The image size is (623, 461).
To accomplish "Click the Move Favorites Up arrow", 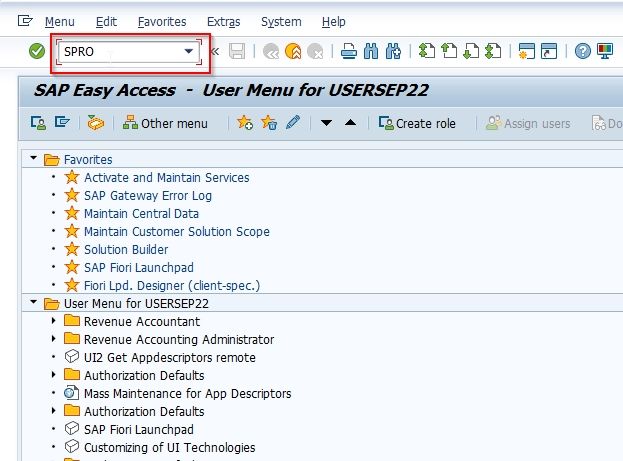I will [350, 122].
